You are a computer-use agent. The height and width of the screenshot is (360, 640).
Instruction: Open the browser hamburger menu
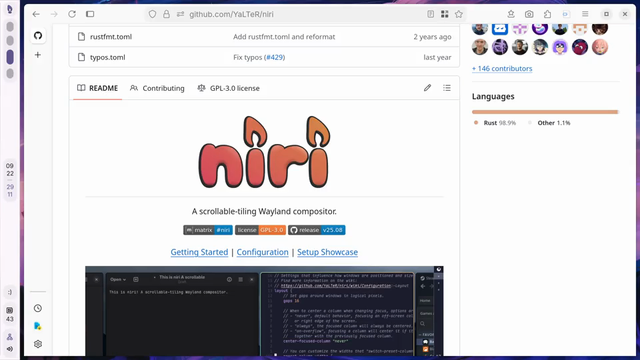(x=585, y=14)
